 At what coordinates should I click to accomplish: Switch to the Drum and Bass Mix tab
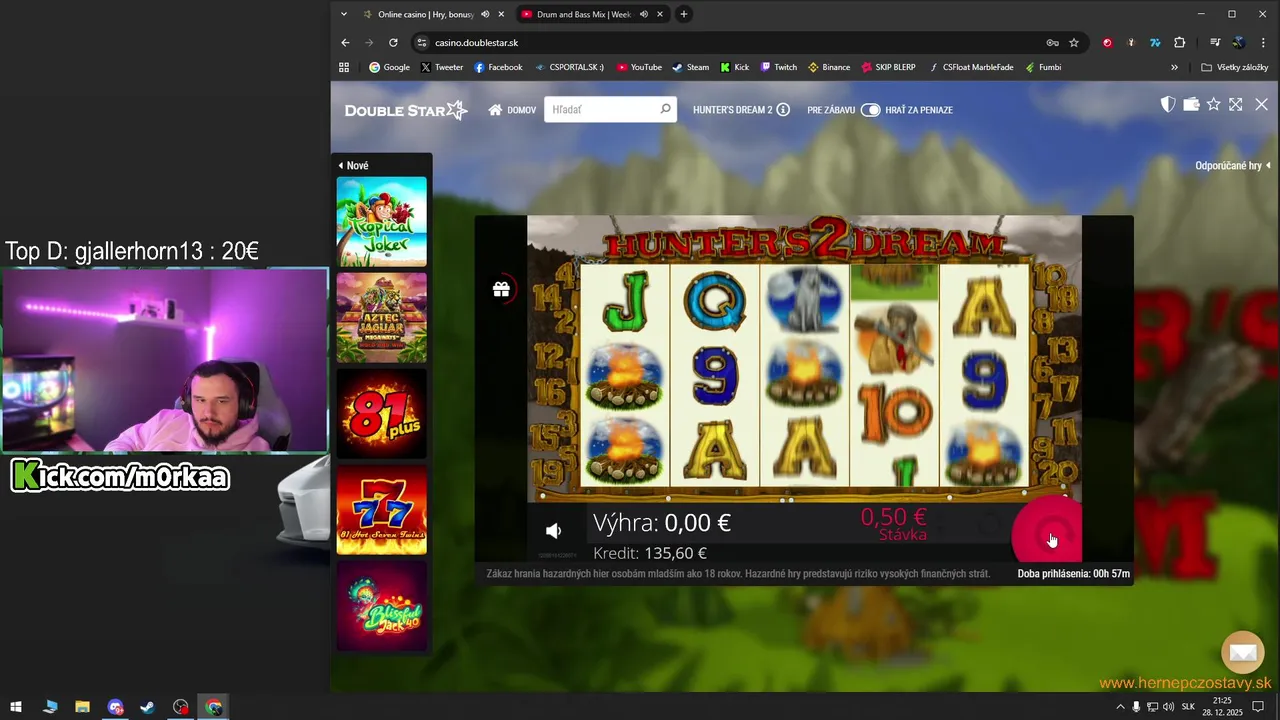pos(583,14)
